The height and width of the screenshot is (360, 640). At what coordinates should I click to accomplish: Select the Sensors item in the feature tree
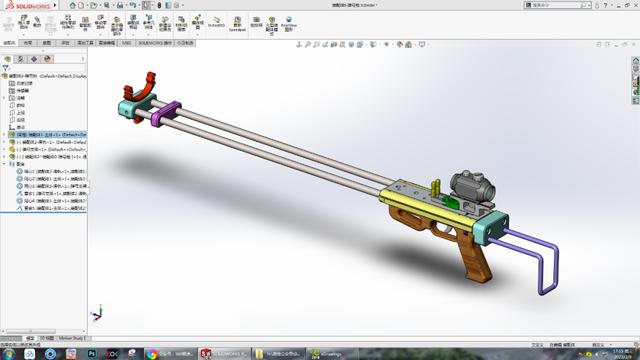click(19, 91)
